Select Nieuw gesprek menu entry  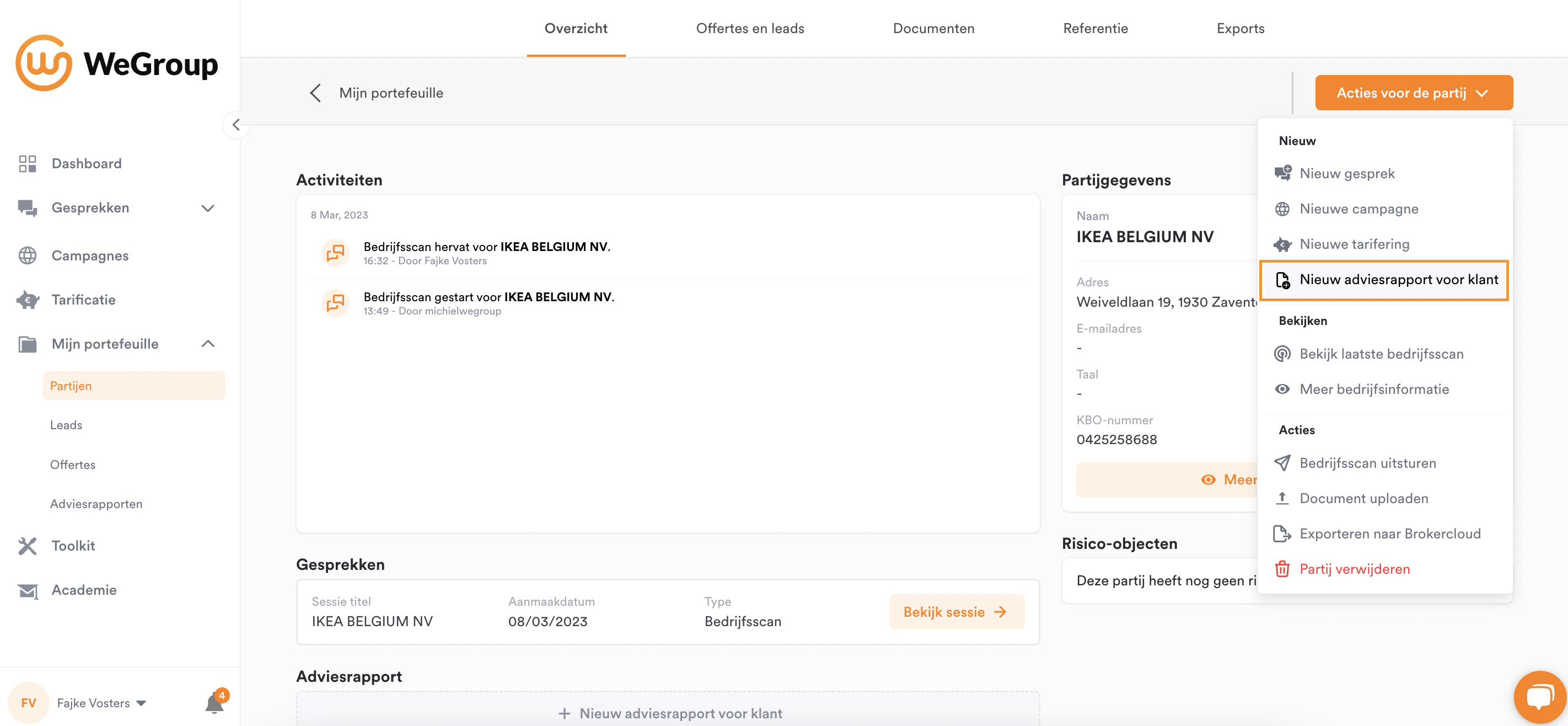click(x=1384, y=173)
